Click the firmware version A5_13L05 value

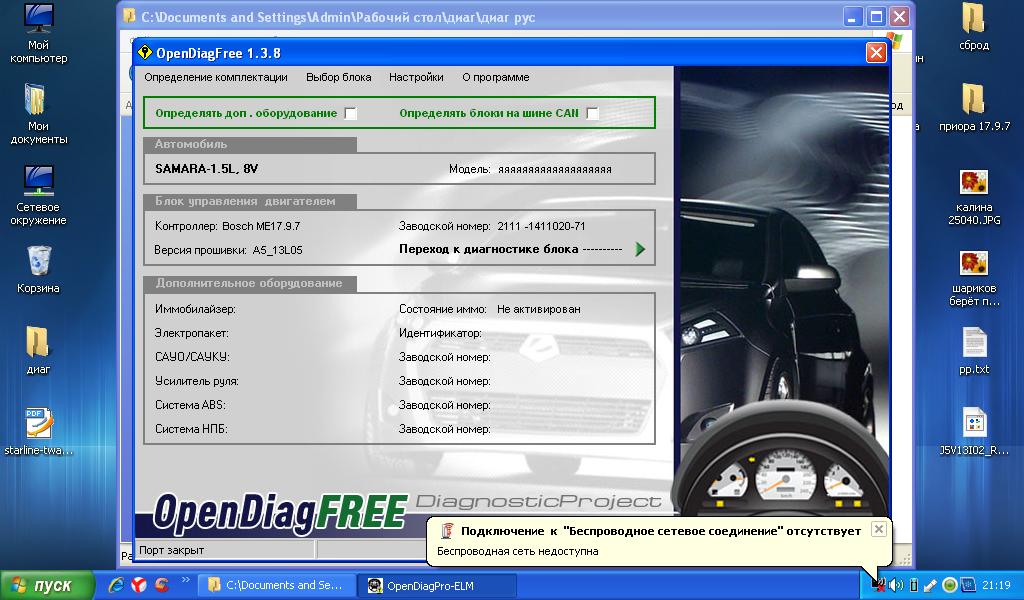coord(278,250)
